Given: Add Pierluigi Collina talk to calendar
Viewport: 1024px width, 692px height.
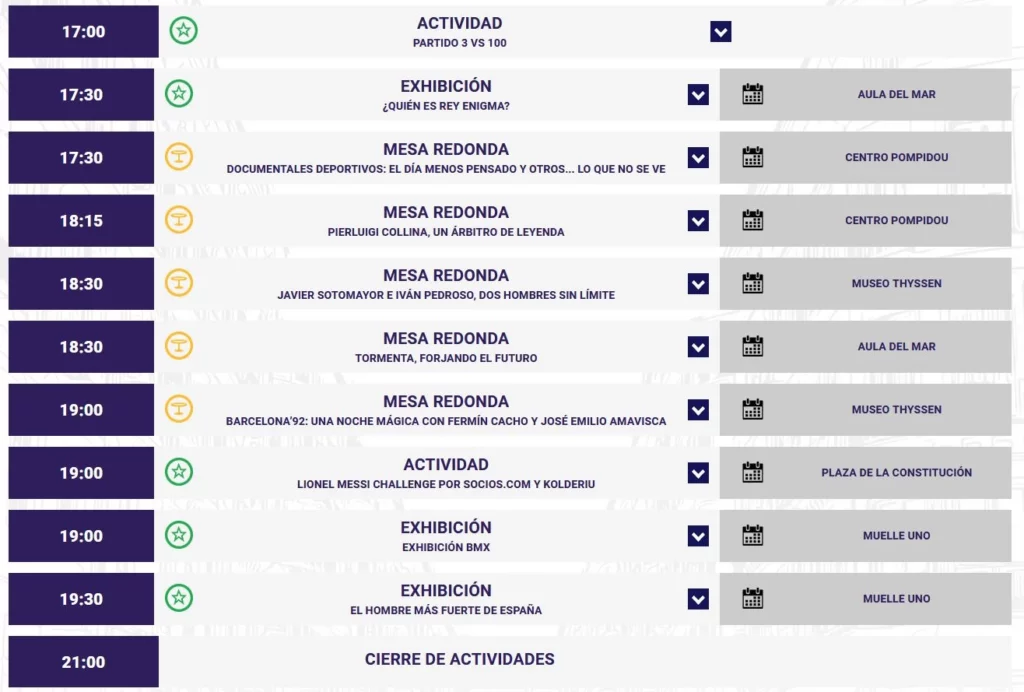Looking at the screenshot, I should pyautogui.click(x=752, y=220).
